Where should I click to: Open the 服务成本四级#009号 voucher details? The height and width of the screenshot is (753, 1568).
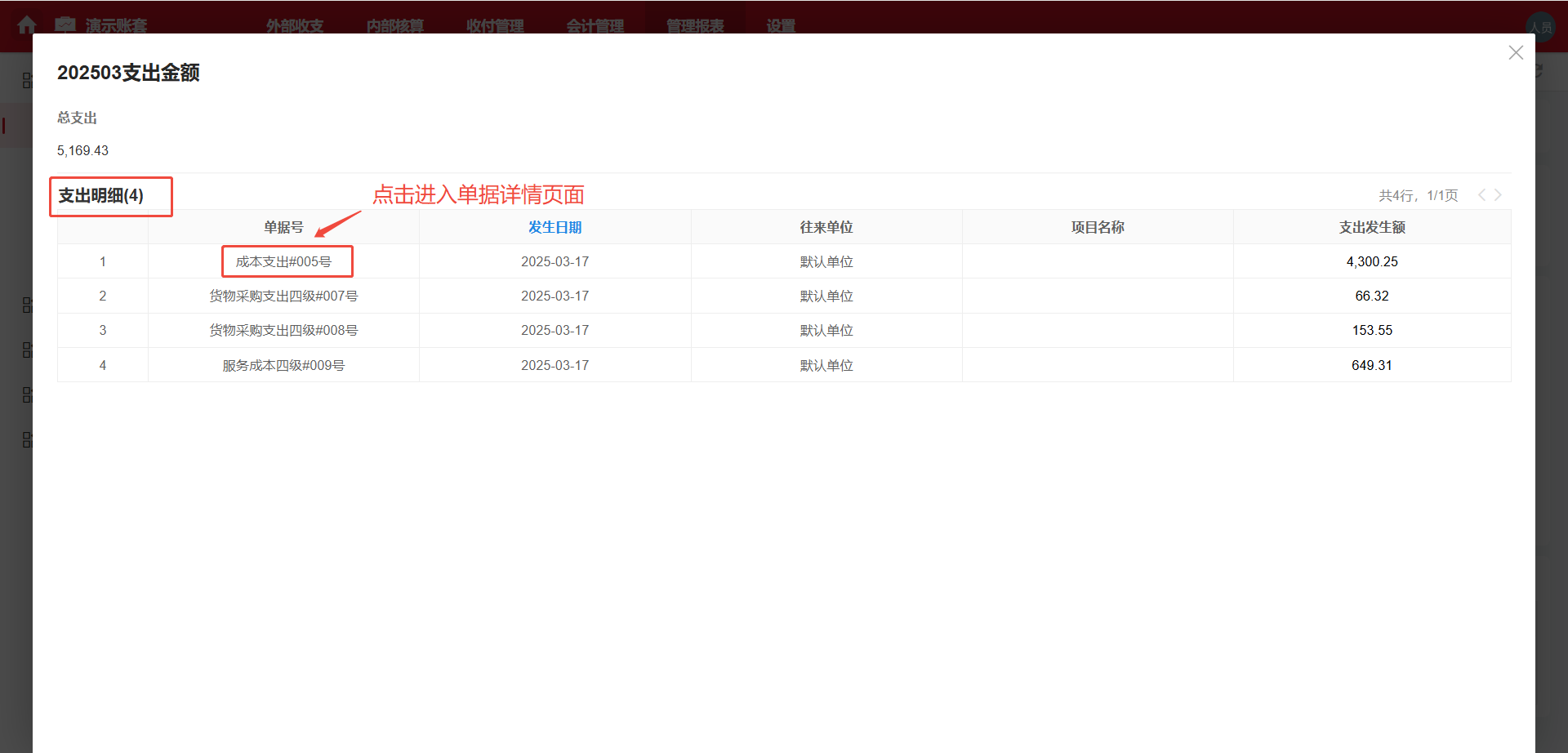(283, 365)
